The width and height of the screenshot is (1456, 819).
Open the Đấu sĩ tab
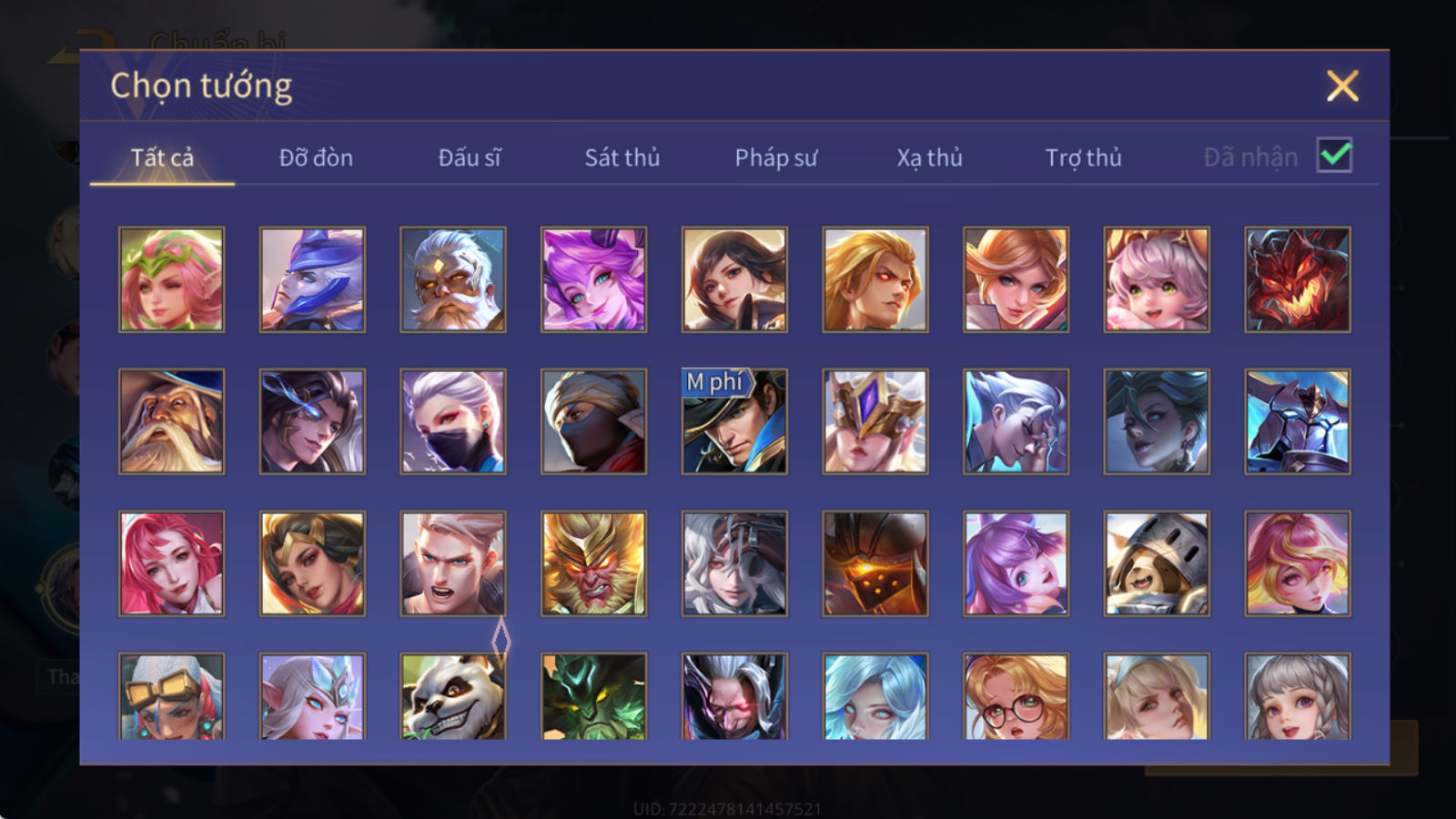(470, 157)
